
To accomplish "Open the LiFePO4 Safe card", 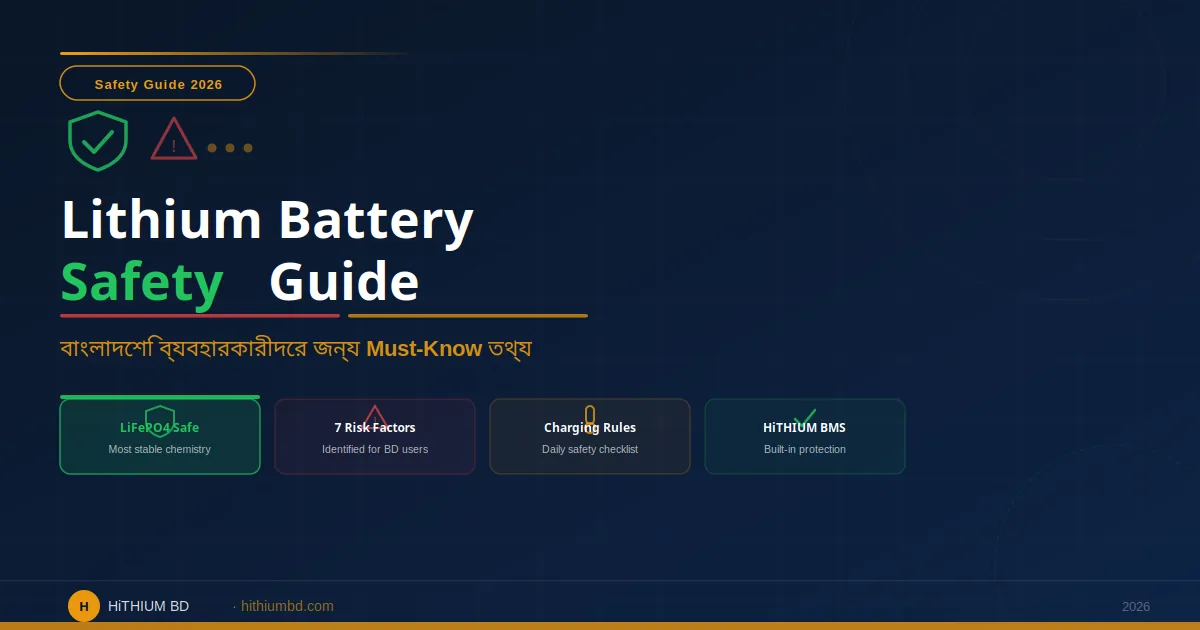I will [x=160, y=436].
